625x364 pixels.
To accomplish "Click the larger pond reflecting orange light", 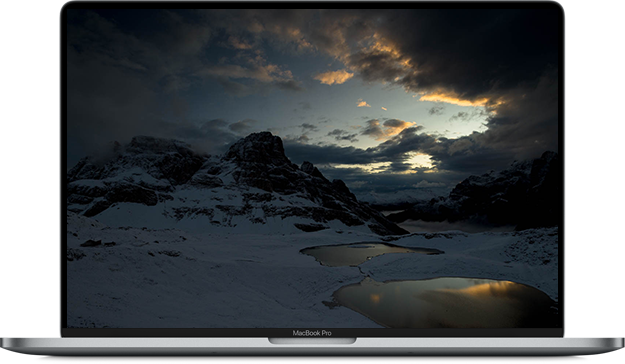I will click(x=442, y=301).
